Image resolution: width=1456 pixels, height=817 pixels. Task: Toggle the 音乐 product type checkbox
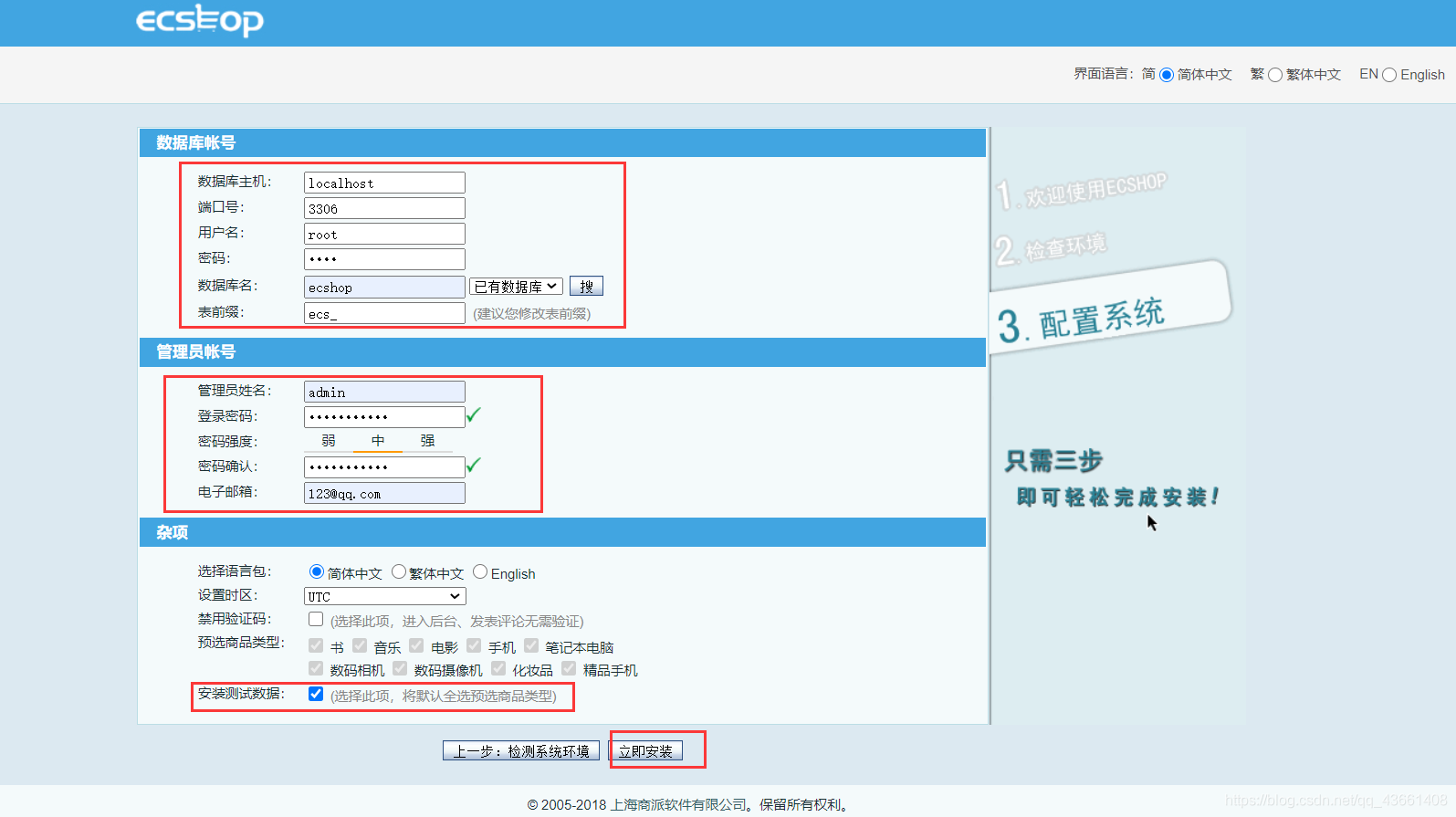point(360,645)
